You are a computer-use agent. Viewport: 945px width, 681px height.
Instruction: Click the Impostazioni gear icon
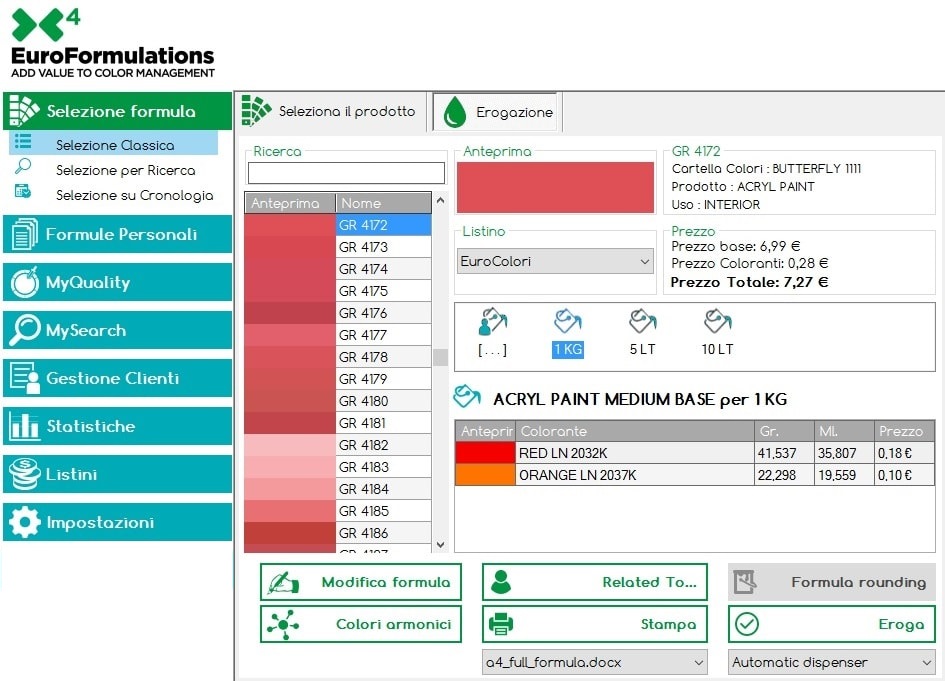click(x=25, y=522)
